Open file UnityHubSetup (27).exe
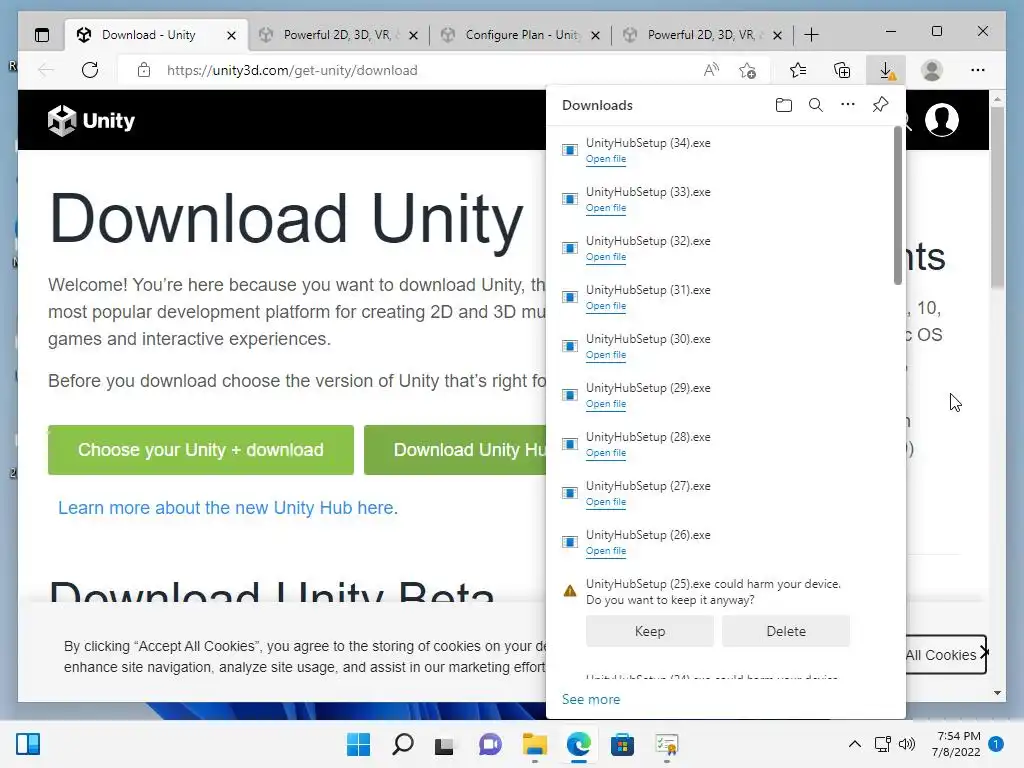The height and width of the screenshot is (768, 1024). 605,502
